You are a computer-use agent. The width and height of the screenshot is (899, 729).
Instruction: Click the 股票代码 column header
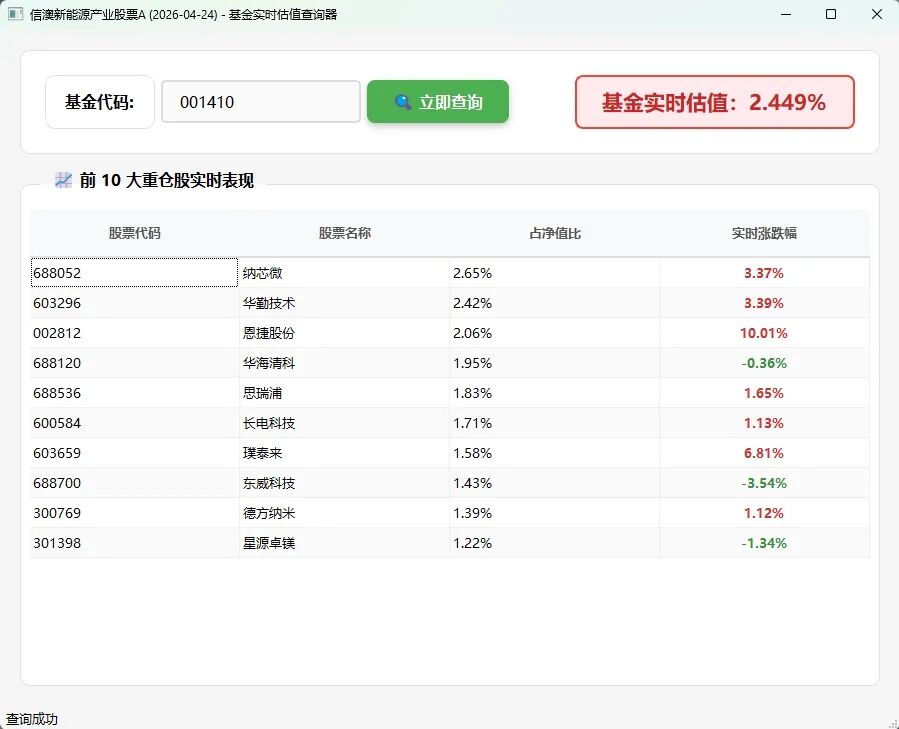tap(135, 233)
